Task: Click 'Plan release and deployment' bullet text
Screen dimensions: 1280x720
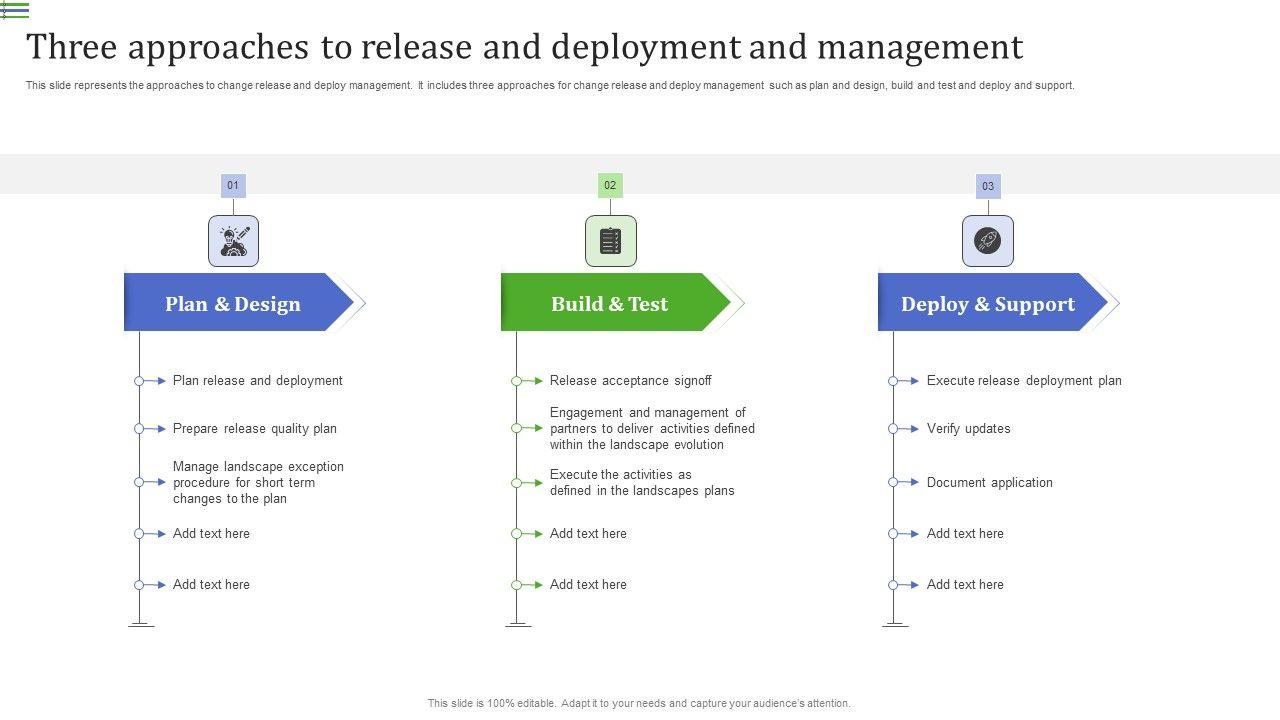Action: coord(257,381)
